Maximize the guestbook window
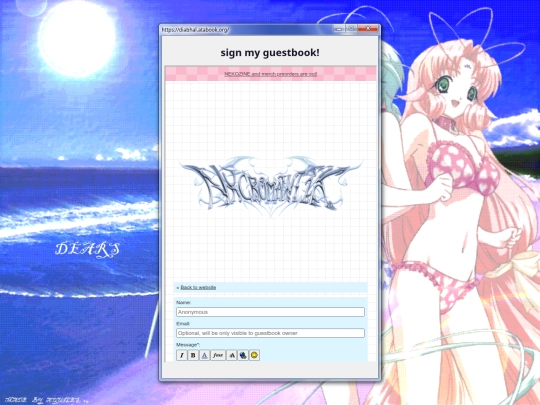540x405 pixels. tap(351, 29)
